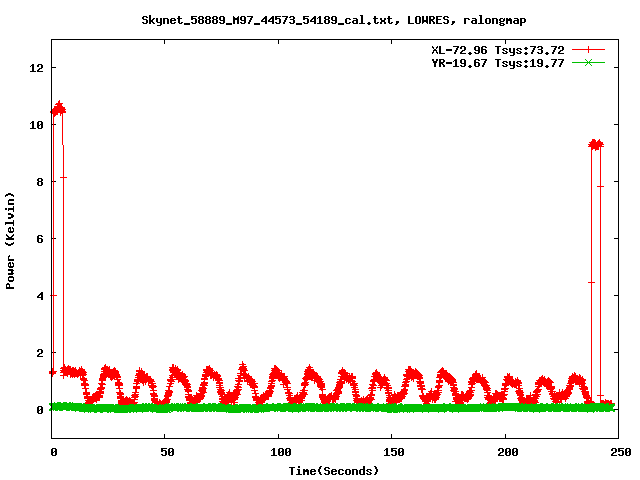Click the Time(Seconds) axis label
Image resolution: width=640 pixels, height=480 pixels.
tap(333, 471)
